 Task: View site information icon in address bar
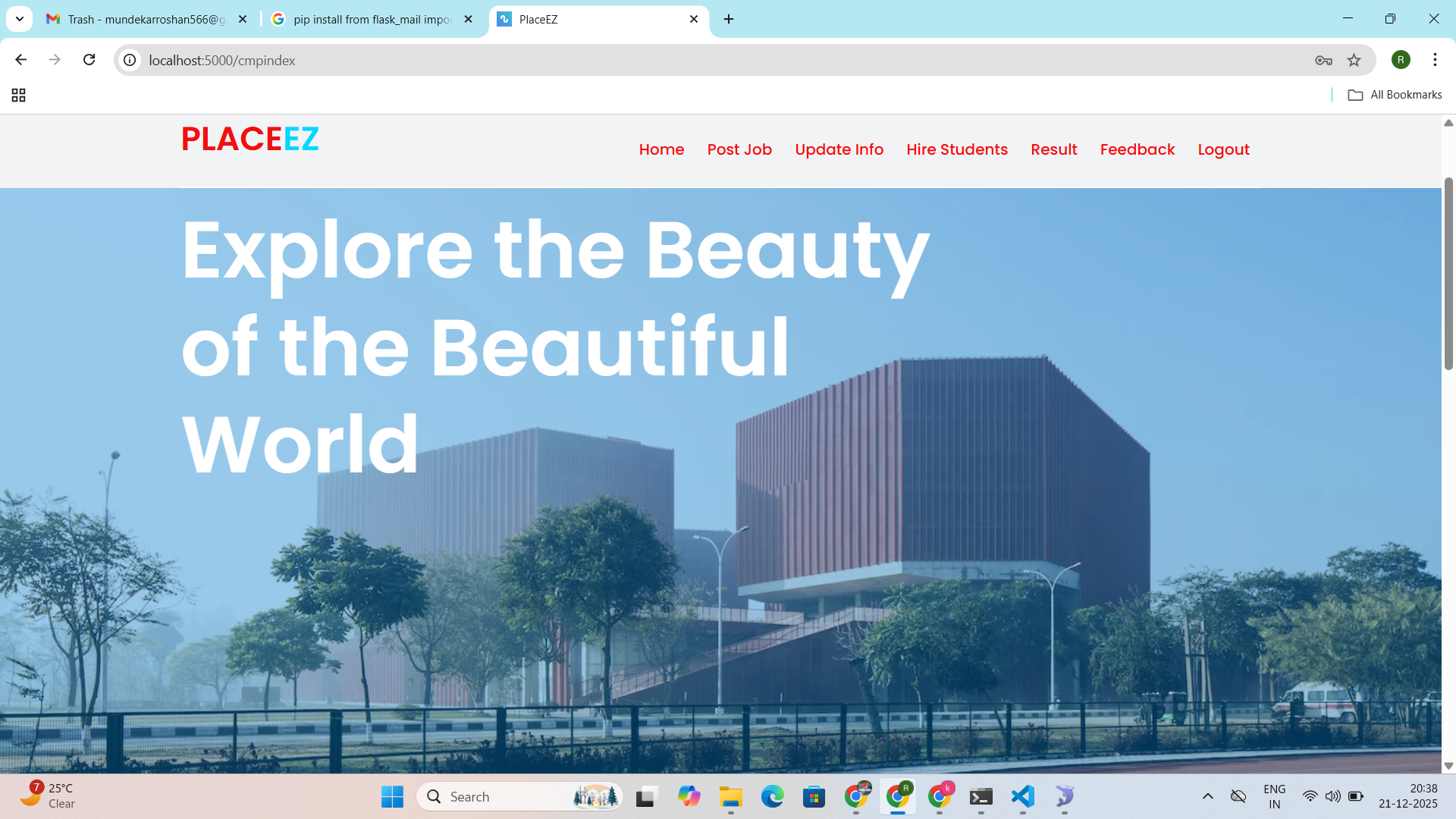point(130,60)
